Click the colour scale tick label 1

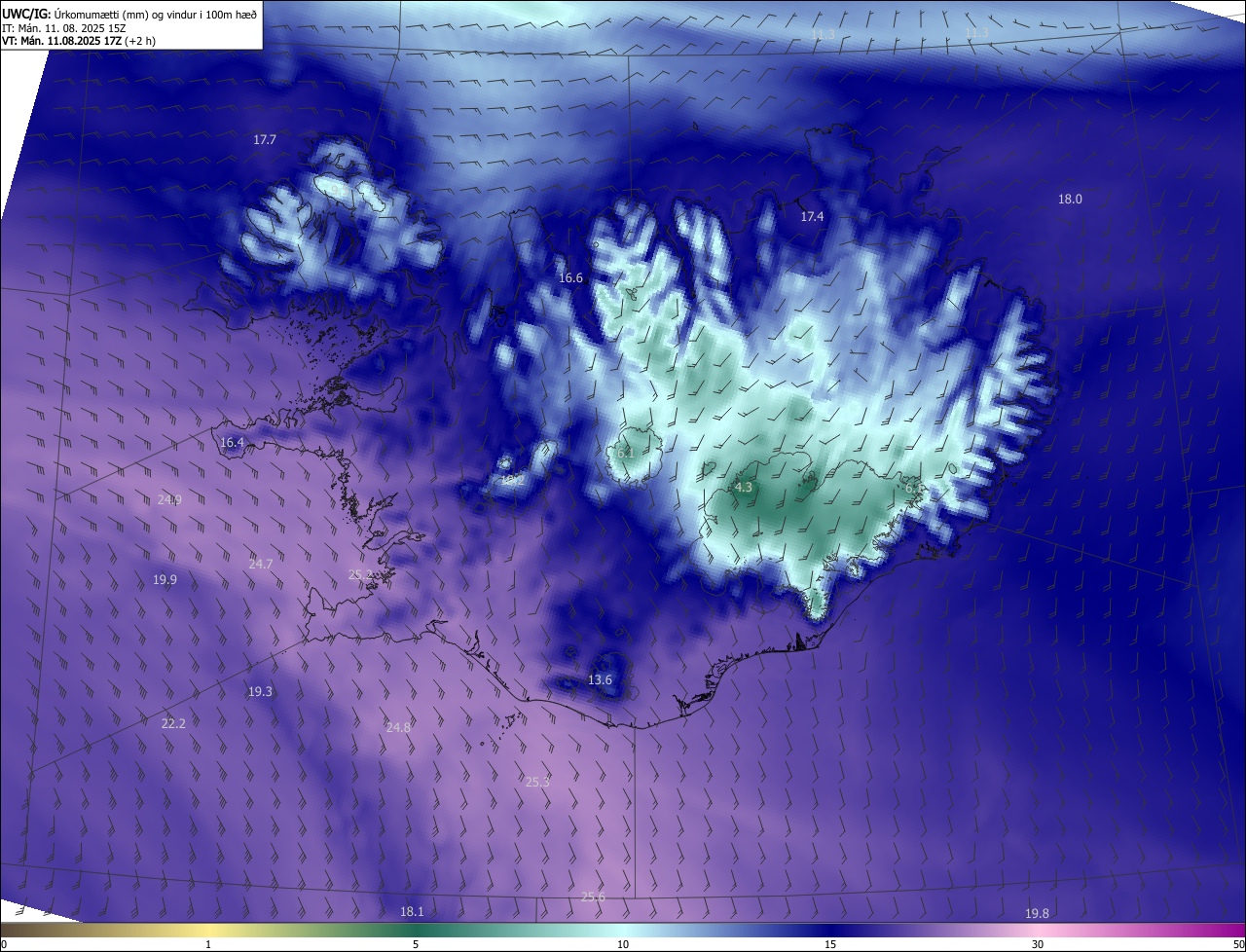point(208,945)
